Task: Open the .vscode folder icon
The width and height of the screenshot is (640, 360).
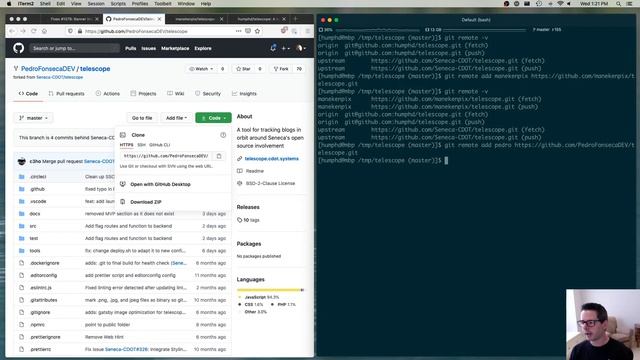Action: (x=22, y=201)
